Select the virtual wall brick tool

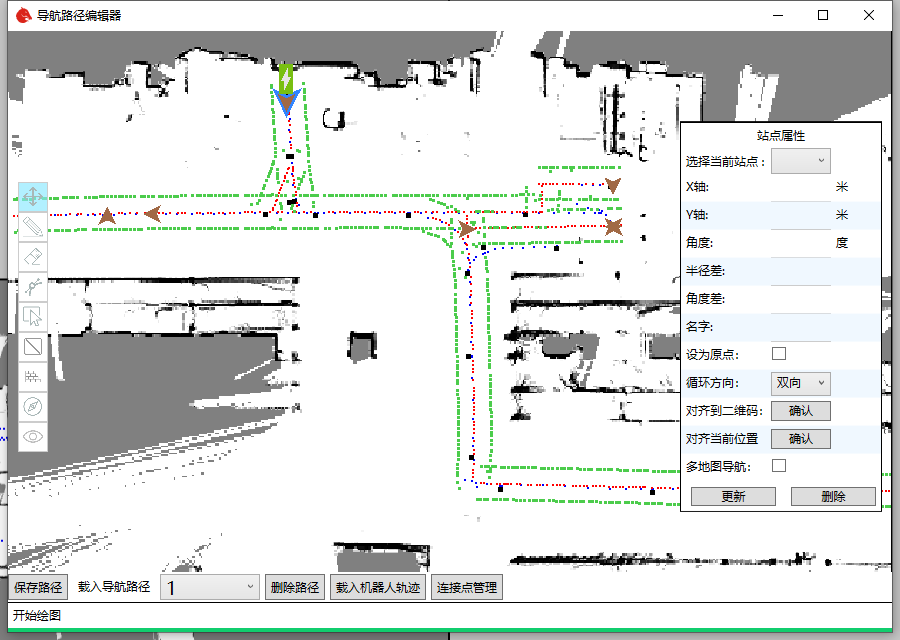point(33,377)
